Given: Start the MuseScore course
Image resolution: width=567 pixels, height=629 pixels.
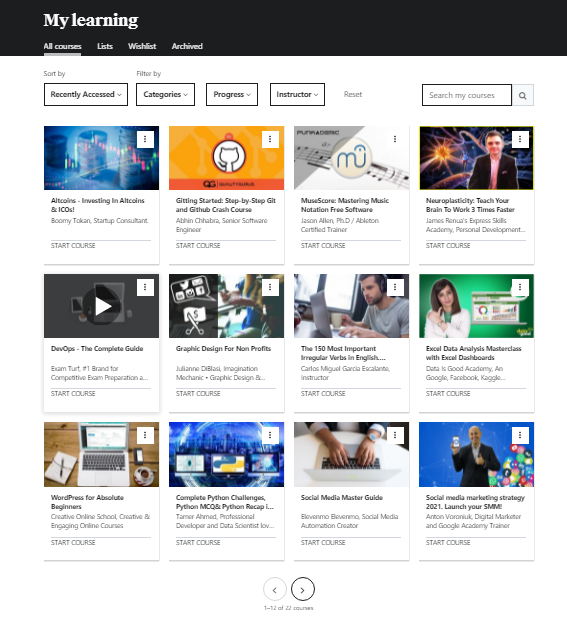Looking at the screenshot, I should click(x=323, y=246).
